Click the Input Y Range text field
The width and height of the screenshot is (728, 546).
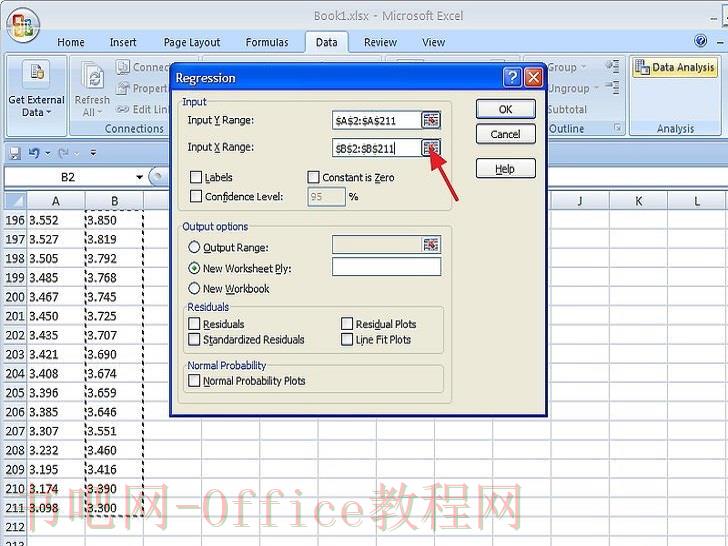click(x=377, y=121)
